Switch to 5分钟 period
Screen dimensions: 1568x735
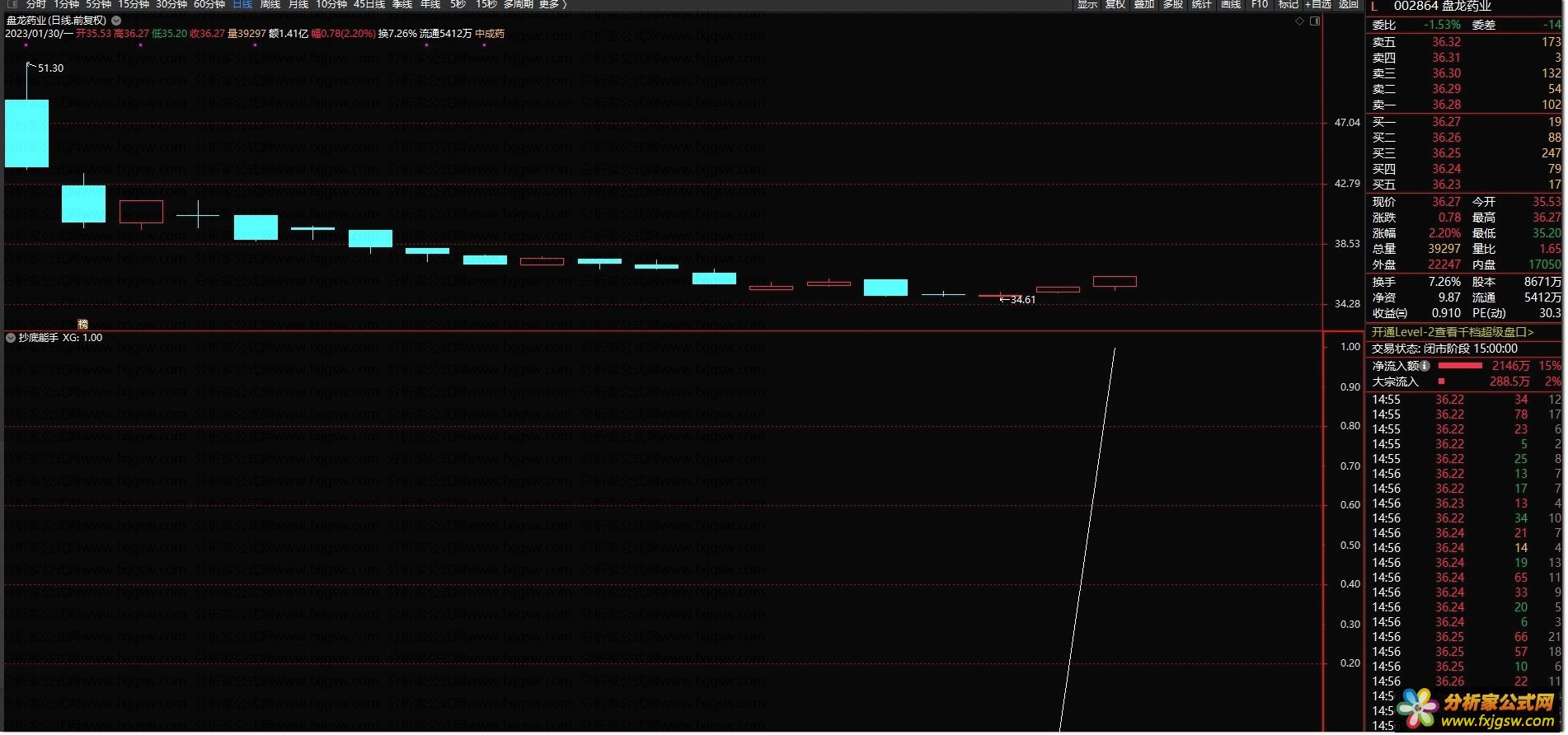[98, 4]
